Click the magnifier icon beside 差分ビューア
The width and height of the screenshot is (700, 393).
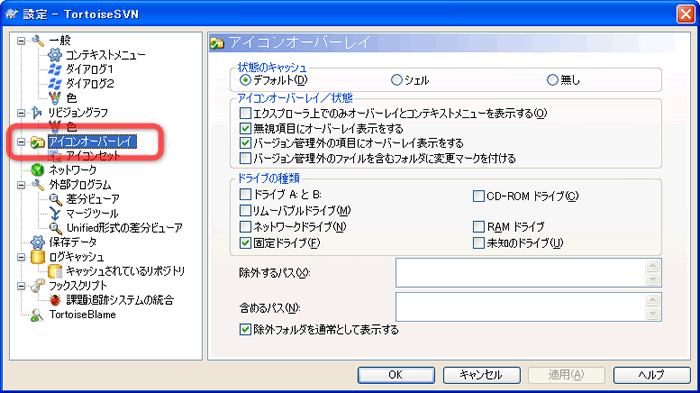[x=54, y=199]
